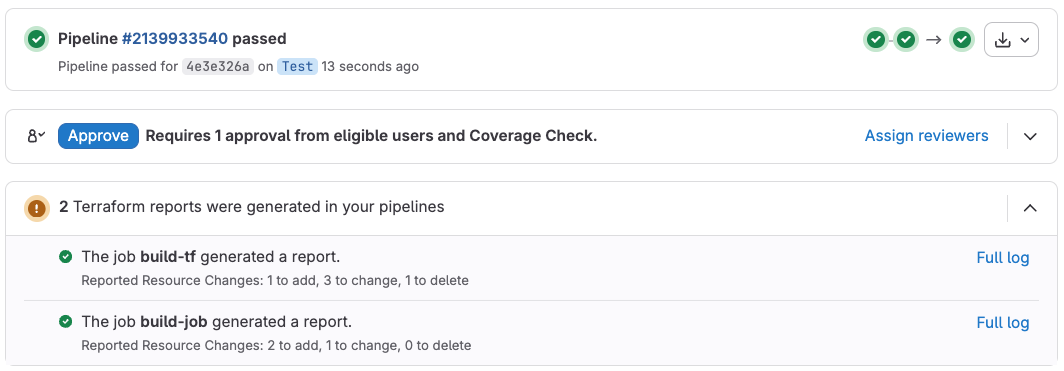Click 'The job build-job generated a report' text
This screenshot has height=371, width=1064.
tap(217, 322)
